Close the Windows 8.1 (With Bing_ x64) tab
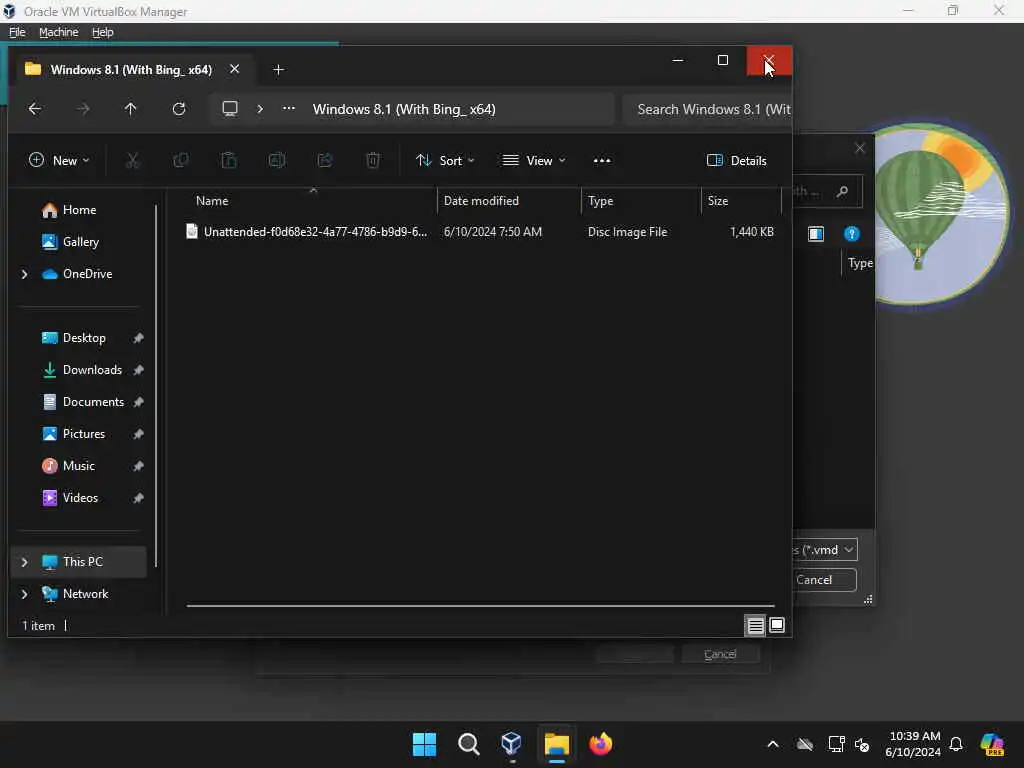Screen dimensions: 1024x768 point(234,69)
